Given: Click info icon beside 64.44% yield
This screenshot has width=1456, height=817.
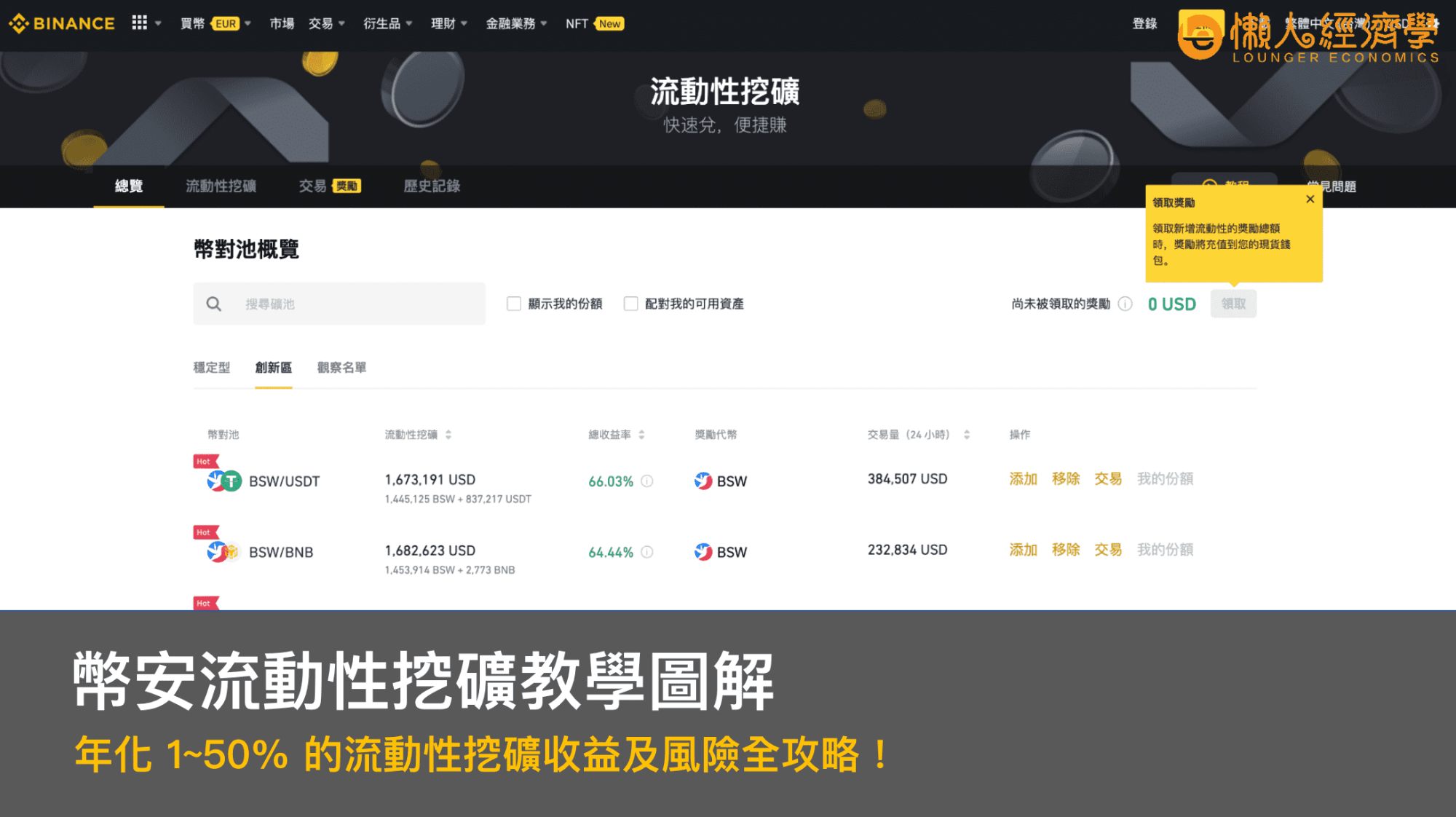Looking at the screenshot, I should click(x=646, y=552).
